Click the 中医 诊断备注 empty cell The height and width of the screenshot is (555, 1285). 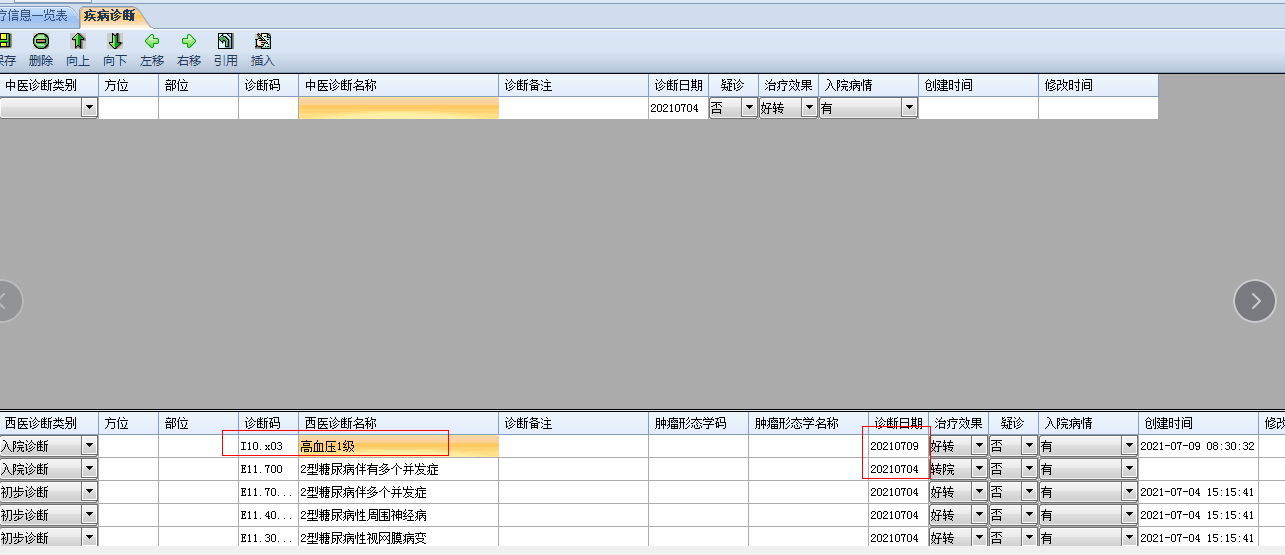(x=573, y=108)
